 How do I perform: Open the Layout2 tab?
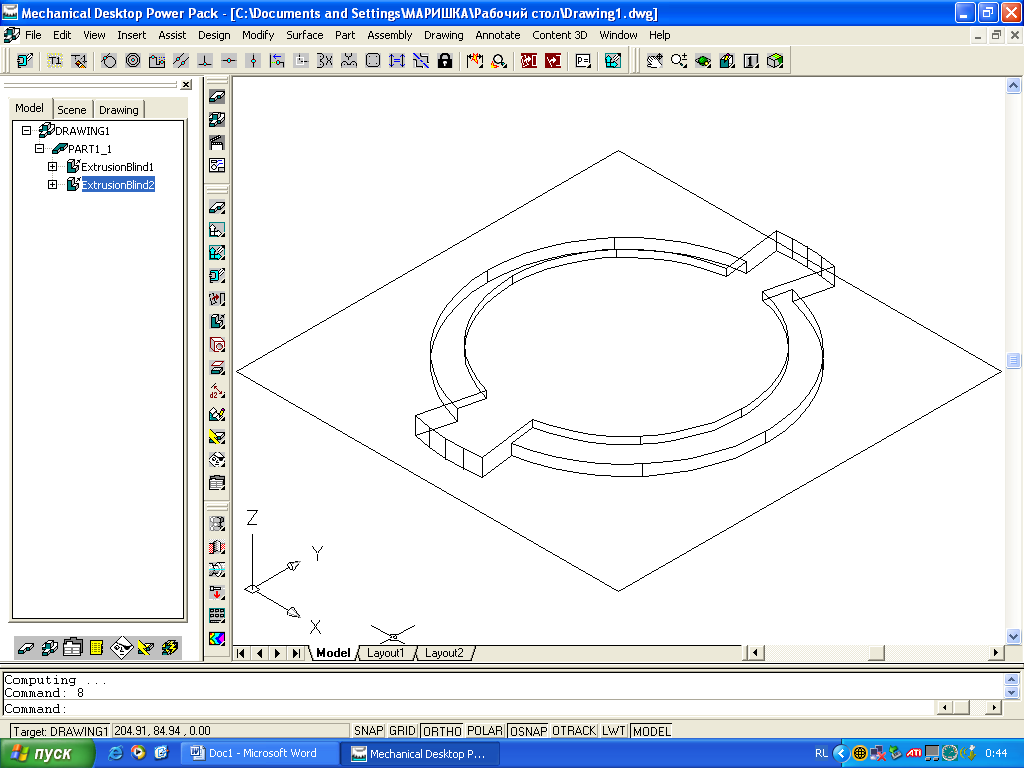point(444,653)
